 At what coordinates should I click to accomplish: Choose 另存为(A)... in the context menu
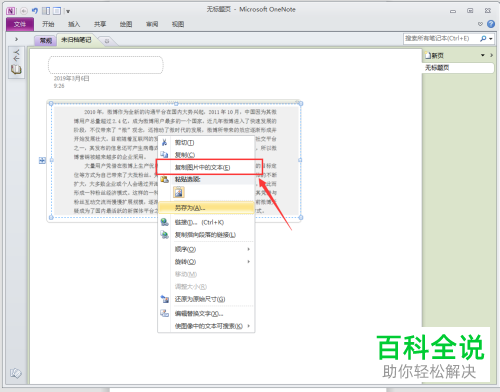[x=206, y=208]
